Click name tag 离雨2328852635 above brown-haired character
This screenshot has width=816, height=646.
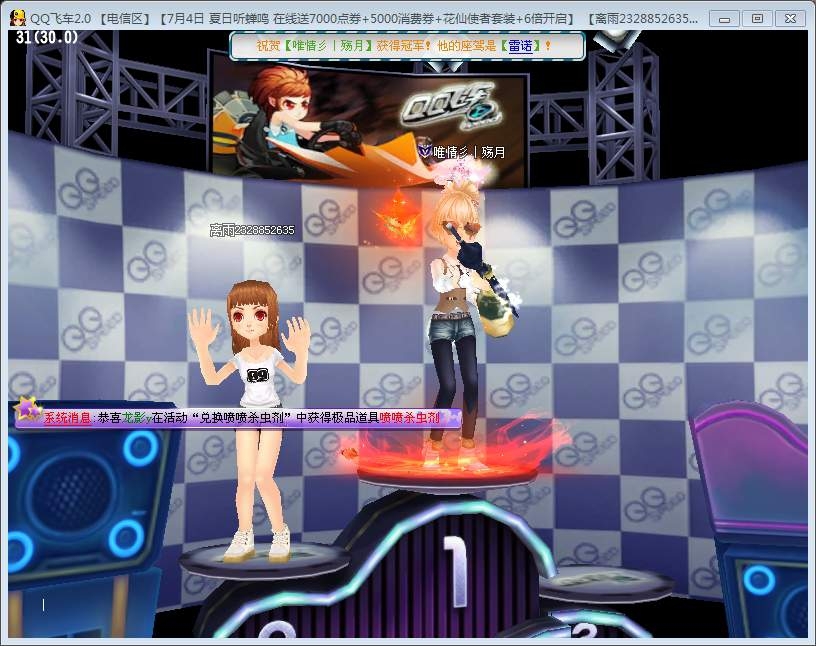coord(252,230)
